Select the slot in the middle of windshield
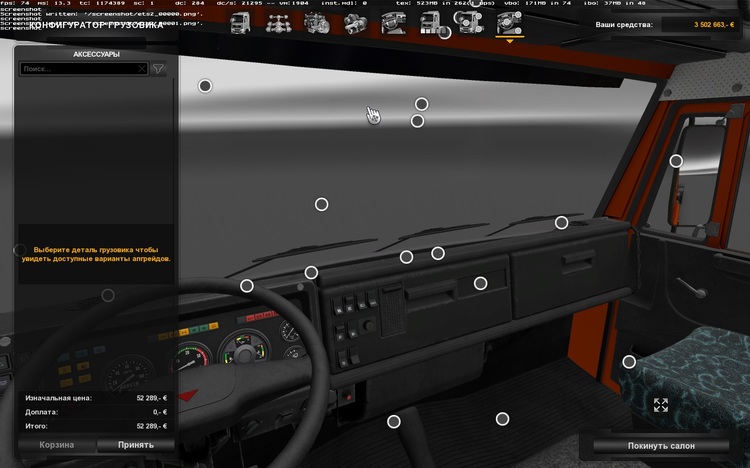750x468 pixels. (x=321, y=204)
